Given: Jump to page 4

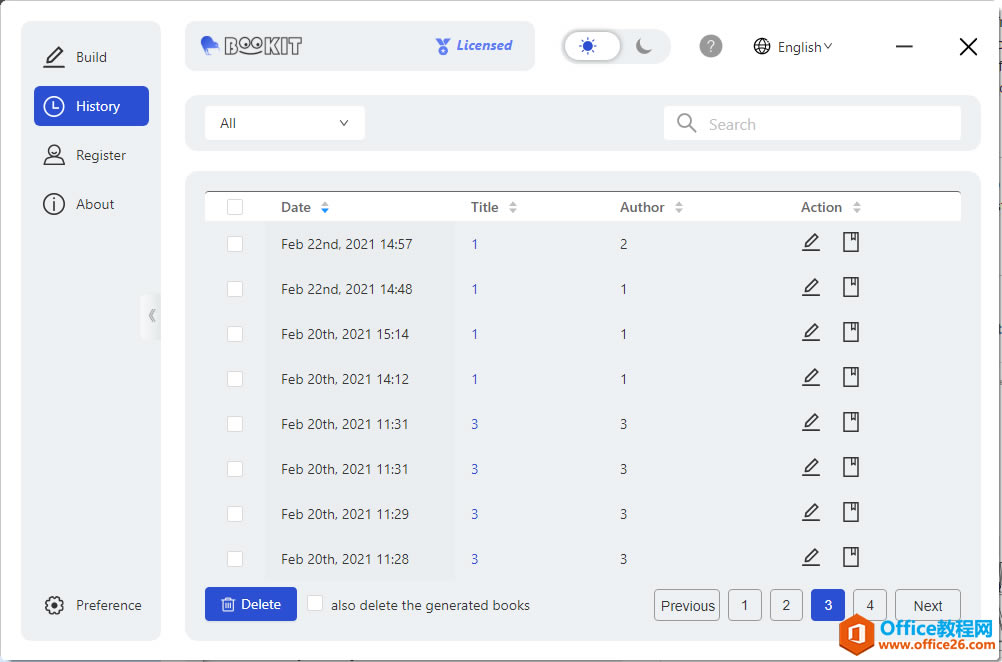Looking at the screenshot, I should click(x=870, y=605).
